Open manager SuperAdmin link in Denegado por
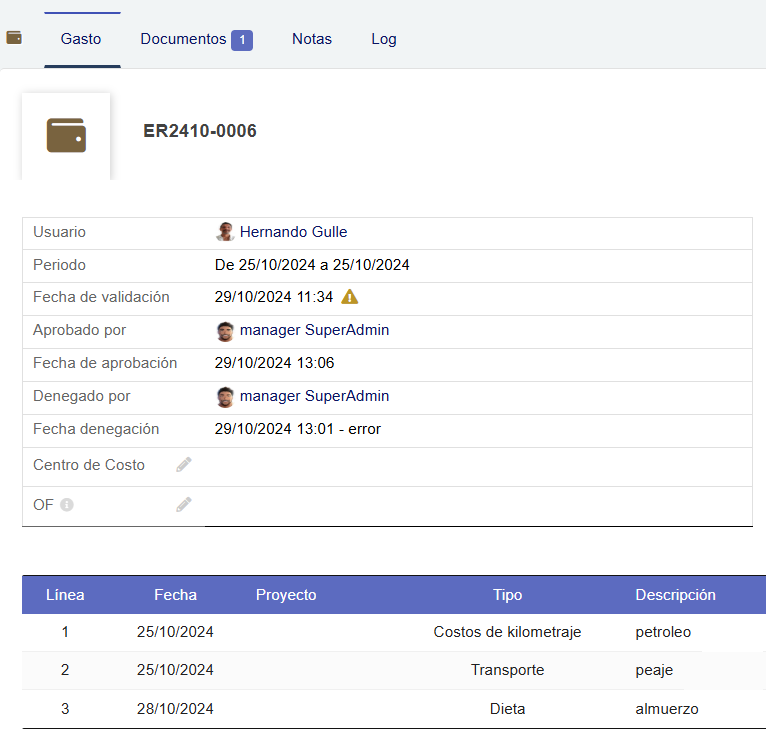766x753 pixels. click(x=314, y=396)
